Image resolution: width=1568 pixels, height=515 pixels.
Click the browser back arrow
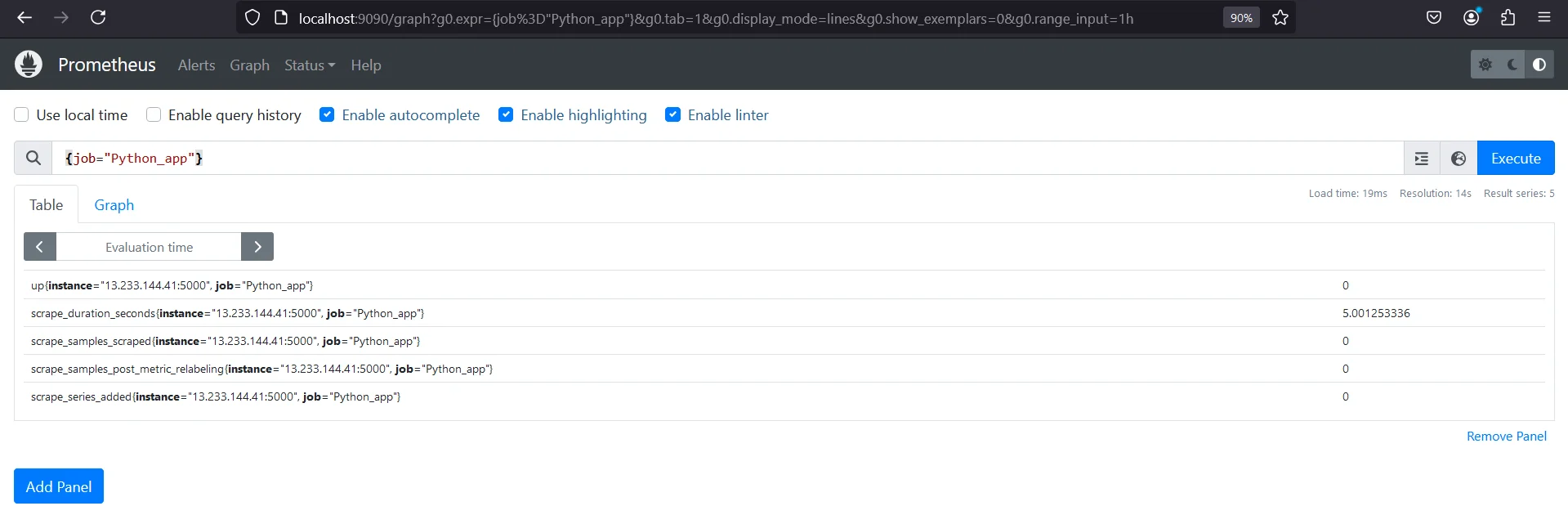(x=25, y=17)
